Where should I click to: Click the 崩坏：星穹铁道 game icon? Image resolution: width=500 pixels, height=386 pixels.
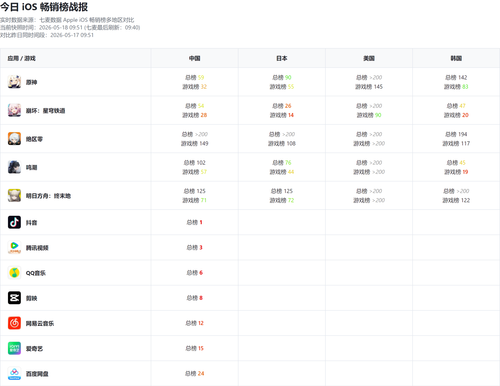14,110
